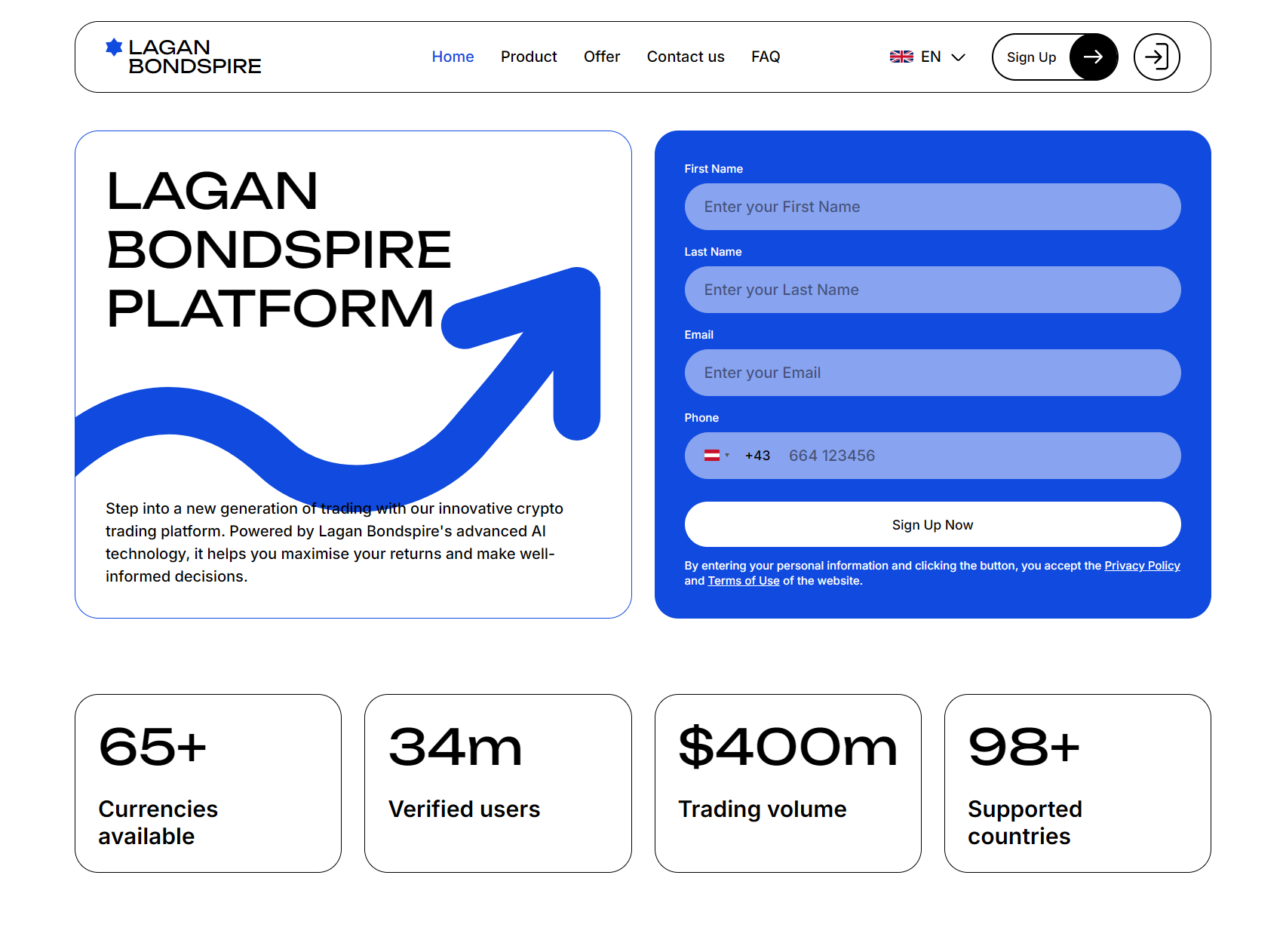This screenshot has height=952, width=1286.
Task: Click the Sign Up button in the header
Action: tap(1031, 56)
